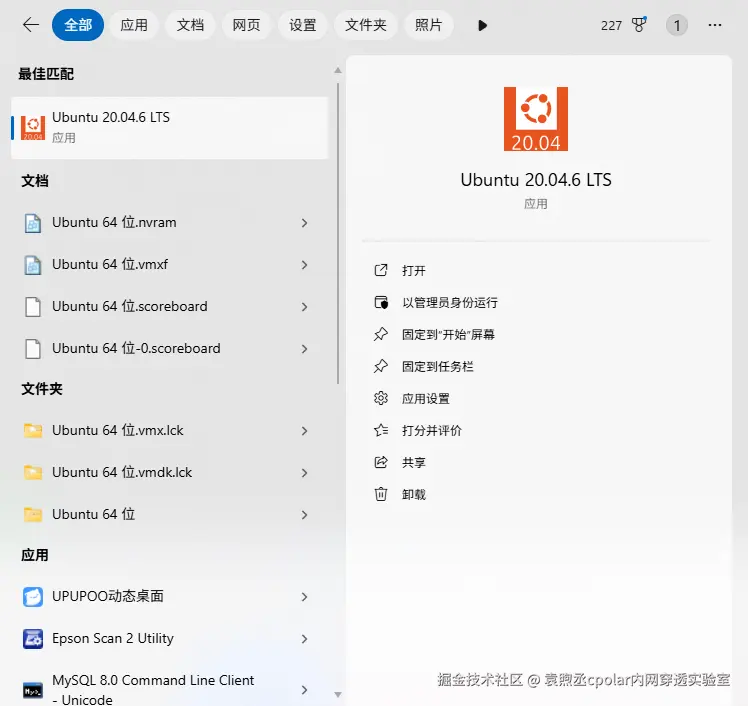This screenshot has width=748, height=706.
Task: Expand the Ubuntu 64 位.vmxf chevron
Action: pyautogui.click(x=305, y=265)
